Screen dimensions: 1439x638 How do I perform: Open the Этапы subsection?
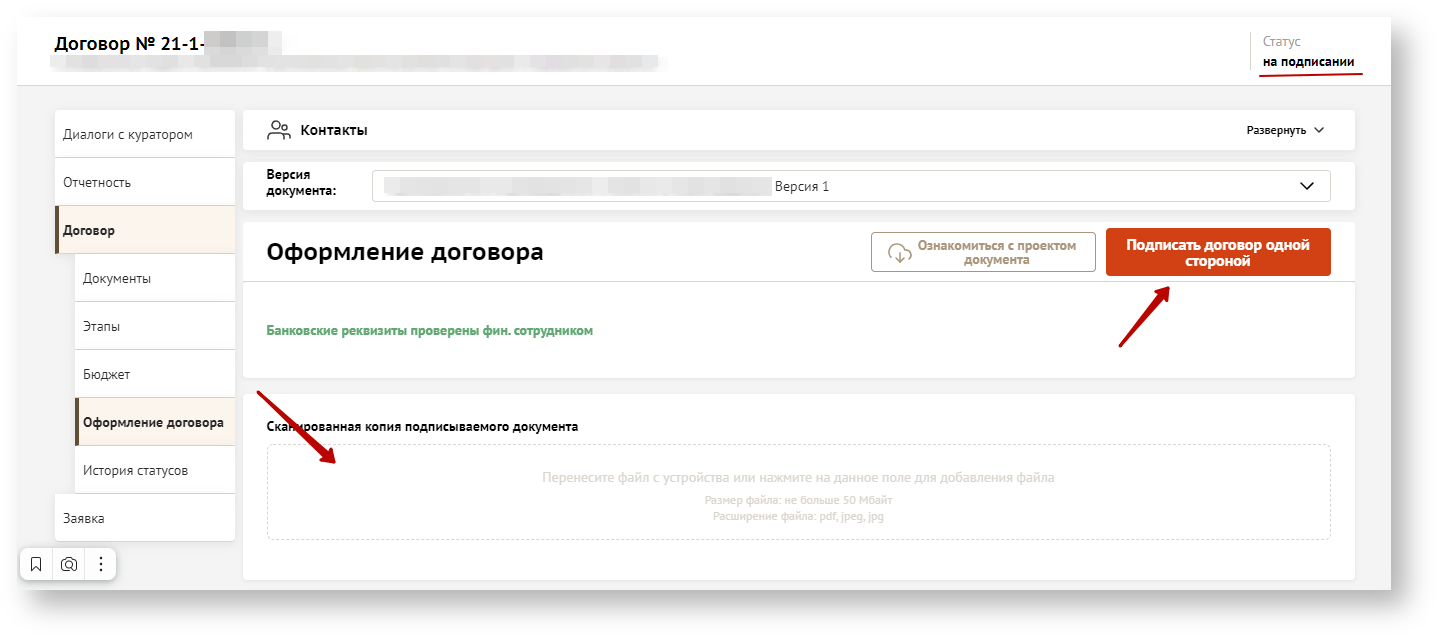coord(102,326)
